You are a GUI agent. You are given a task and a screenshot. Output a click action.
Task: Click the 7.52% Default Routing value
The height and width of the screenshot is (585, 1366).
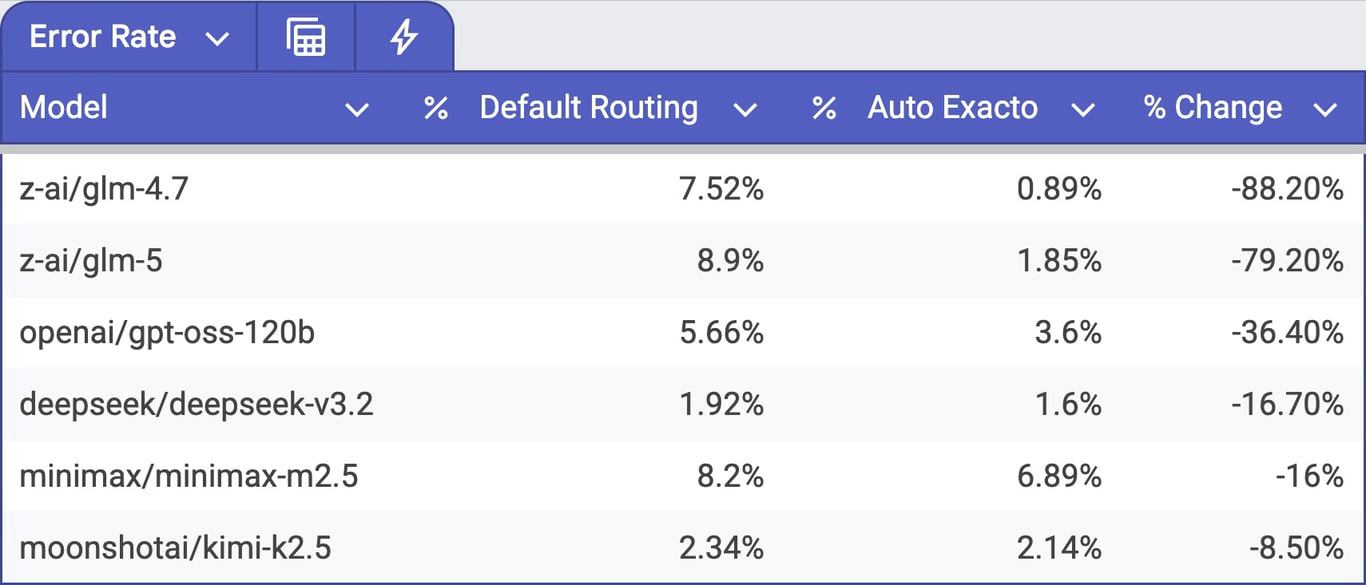pyautogui.click(x=722, y=189)
